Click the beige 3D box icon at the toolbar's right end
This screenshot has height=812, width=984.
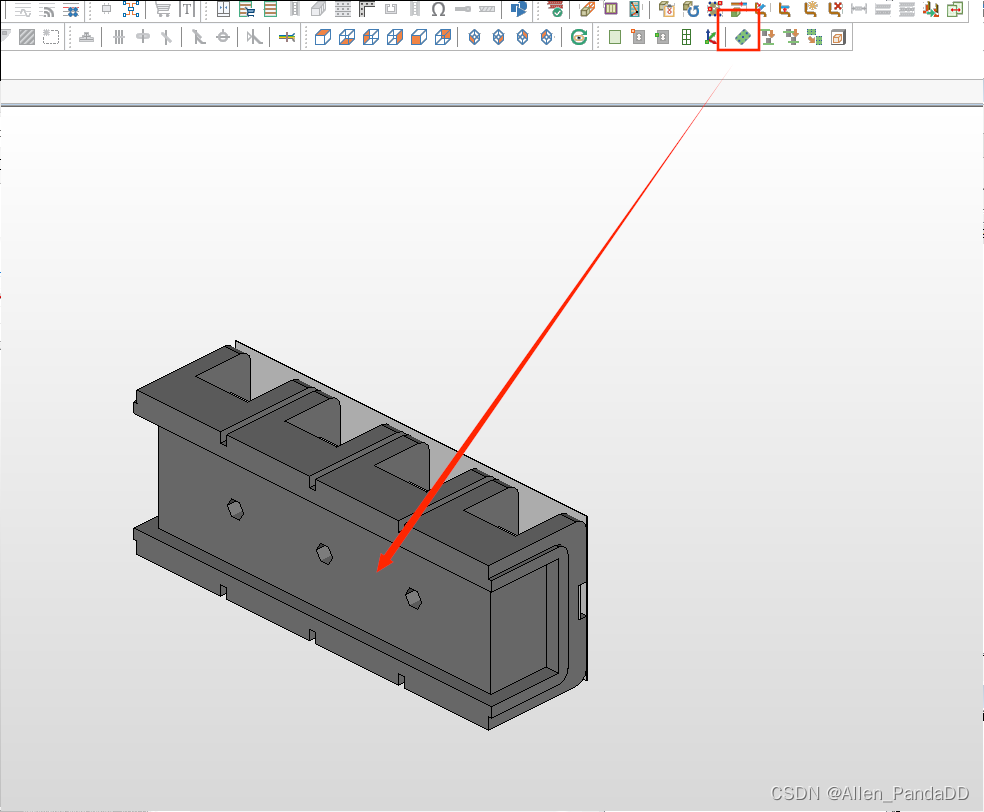point(838,38)
